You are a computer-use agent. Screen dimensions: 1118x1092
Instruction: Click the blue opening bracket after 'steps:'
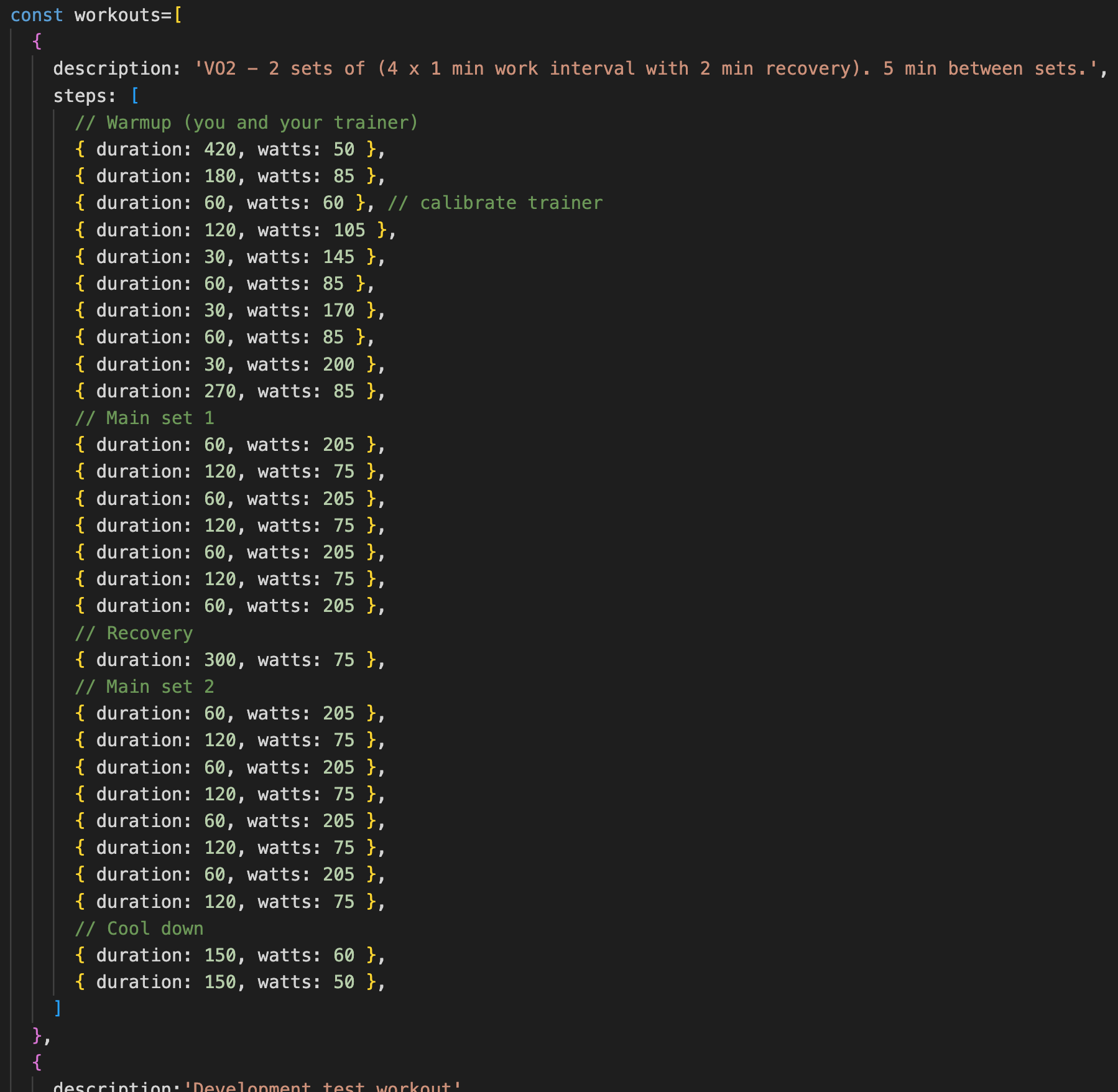coord(135,96)
